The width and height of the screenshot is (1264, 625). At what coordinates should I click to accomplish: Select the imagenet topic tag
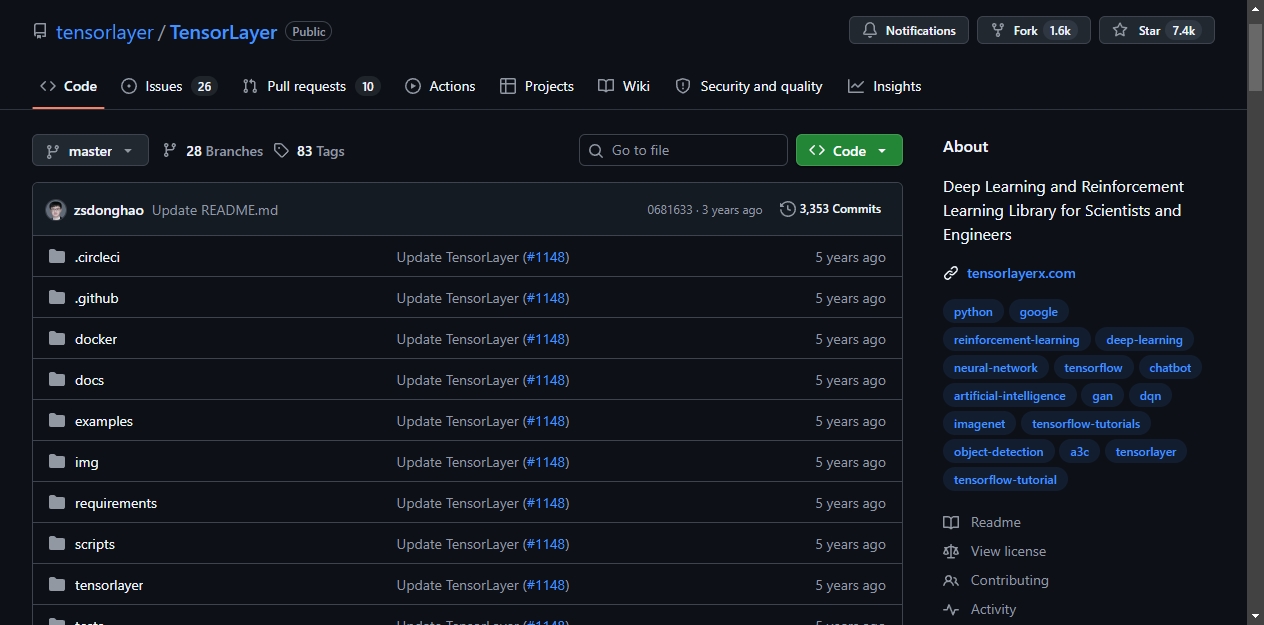[979, 424]
